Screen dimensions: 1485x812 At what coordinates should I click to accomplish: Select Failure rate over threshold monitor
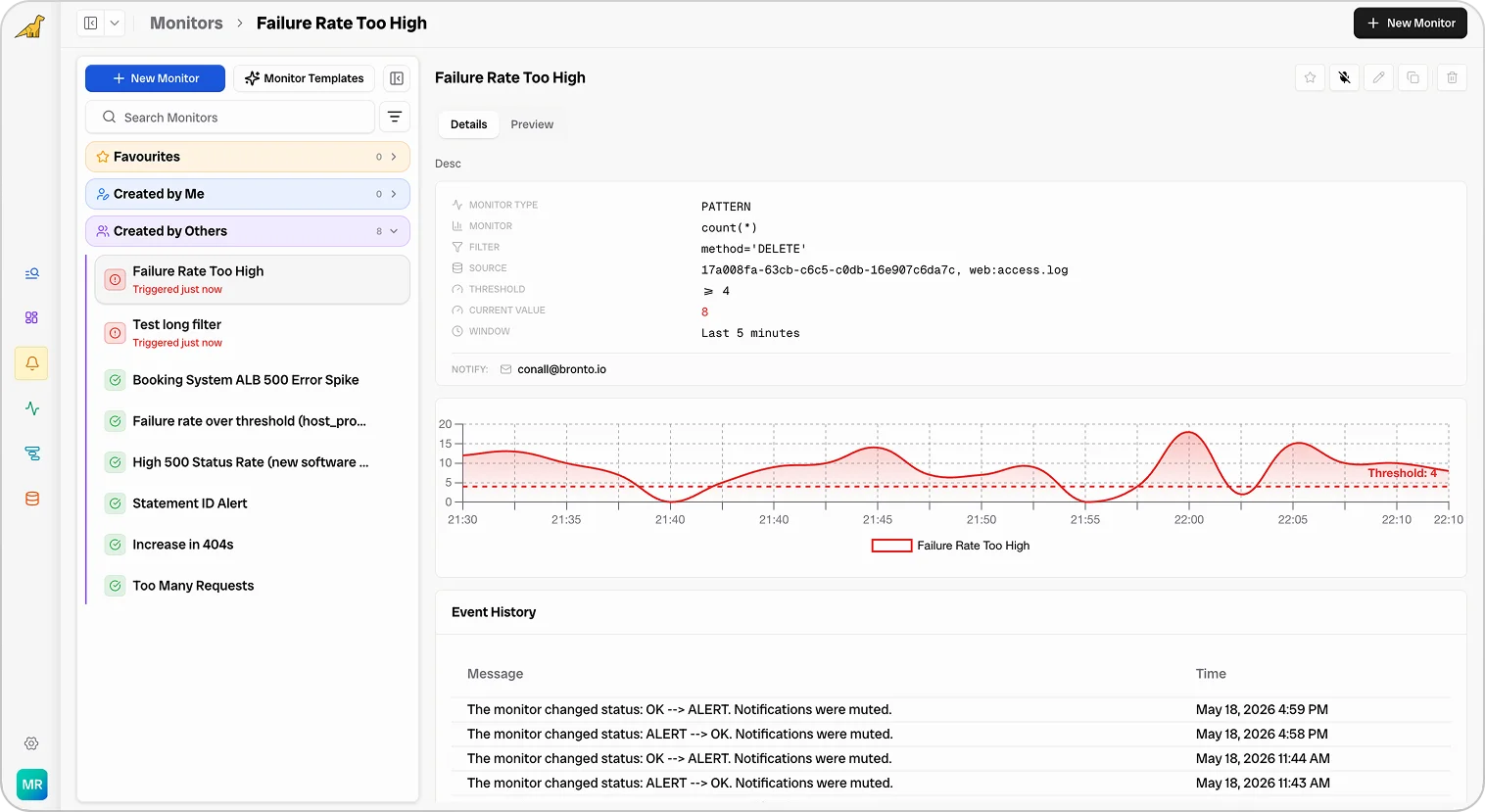click(252, 421)
